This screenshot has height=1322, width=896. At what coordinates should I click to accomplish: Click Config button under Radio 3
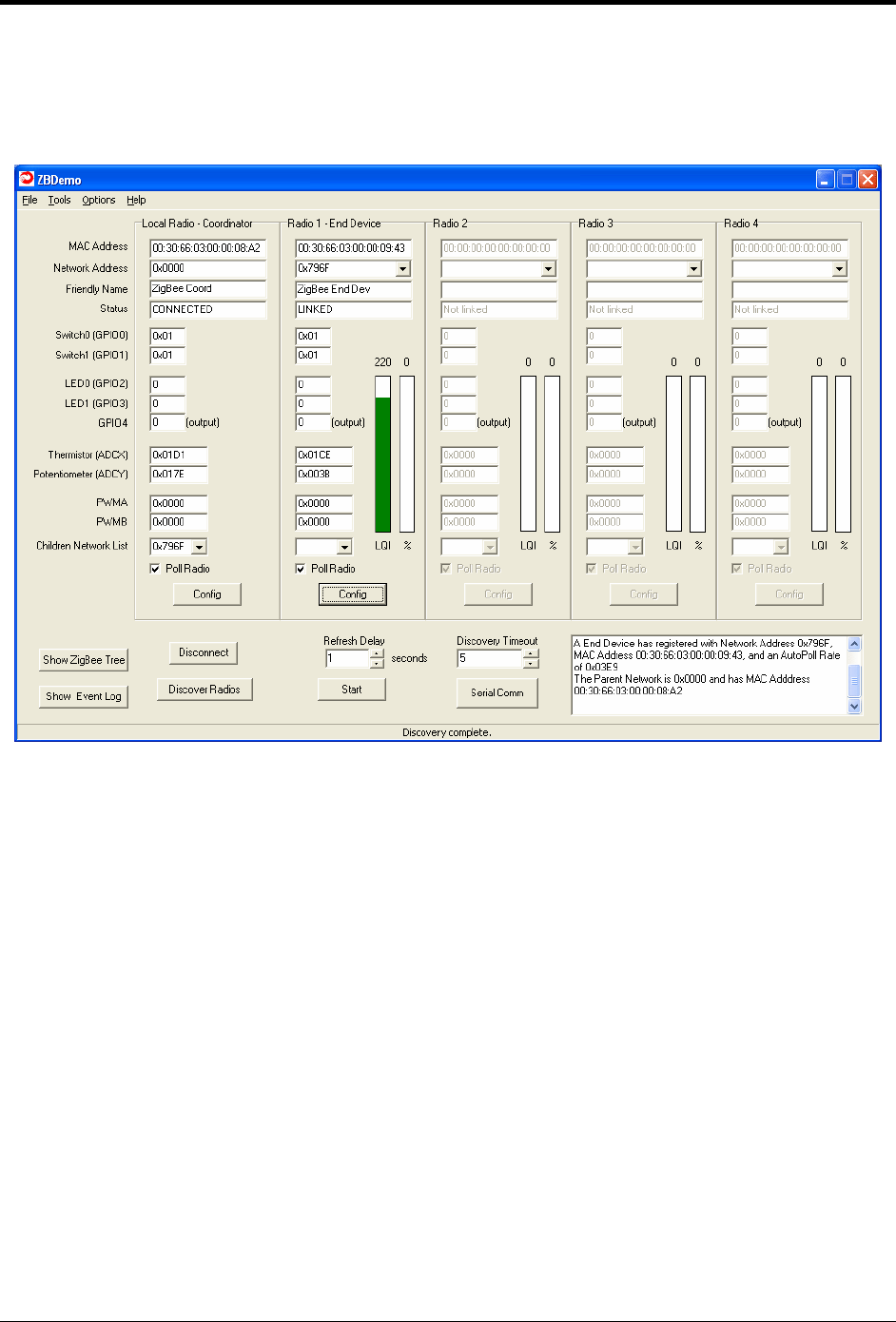click(644, 594)
